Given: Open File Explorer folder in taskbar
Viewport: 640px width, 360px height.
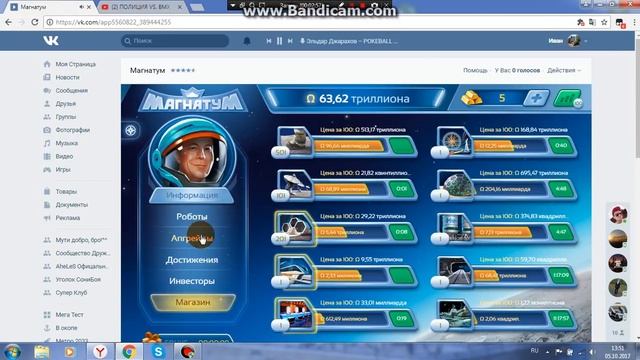Looking at the screenshot, I should tap(42, 351).
